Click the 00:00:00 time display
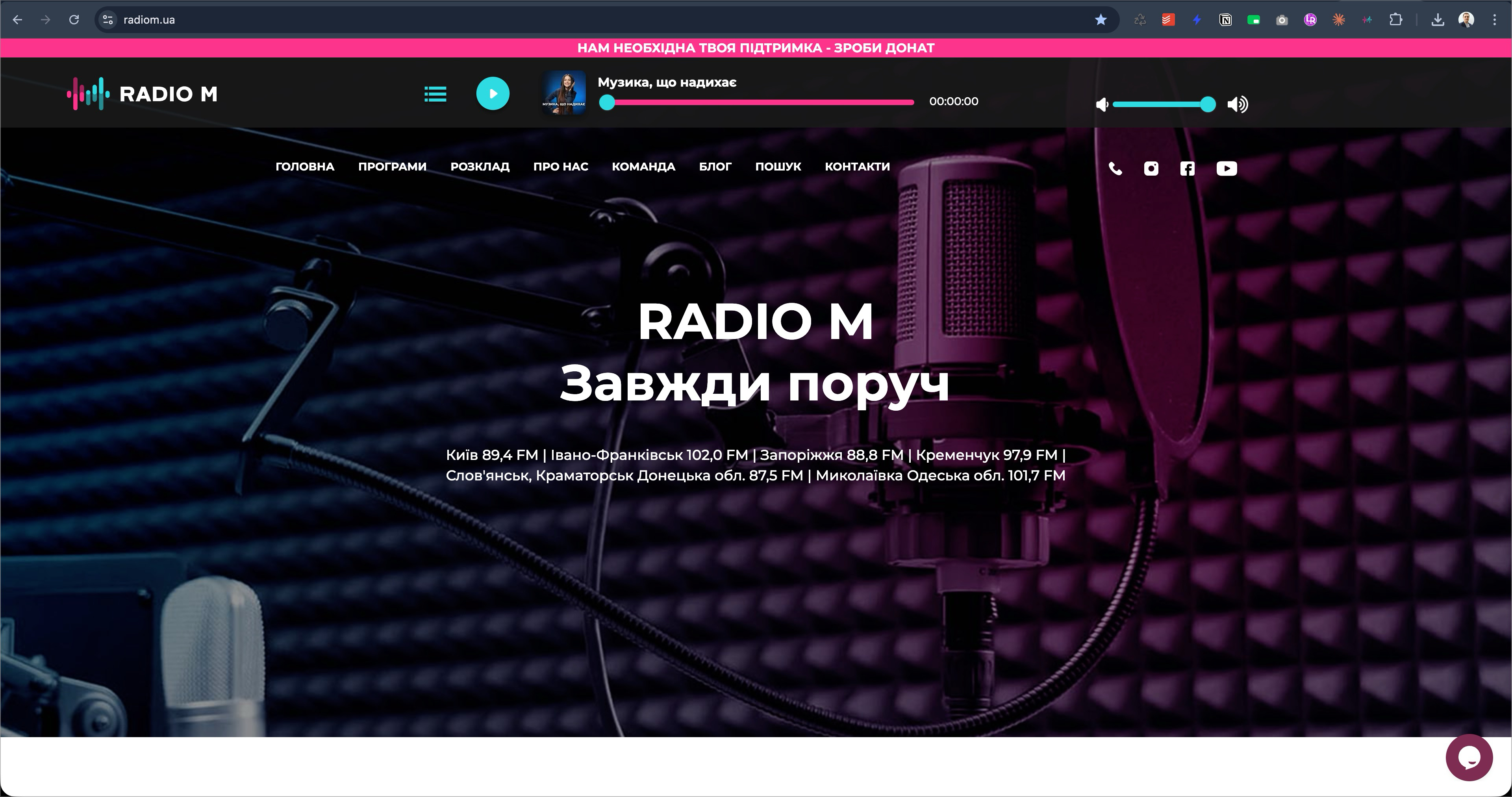 [953, 102]
